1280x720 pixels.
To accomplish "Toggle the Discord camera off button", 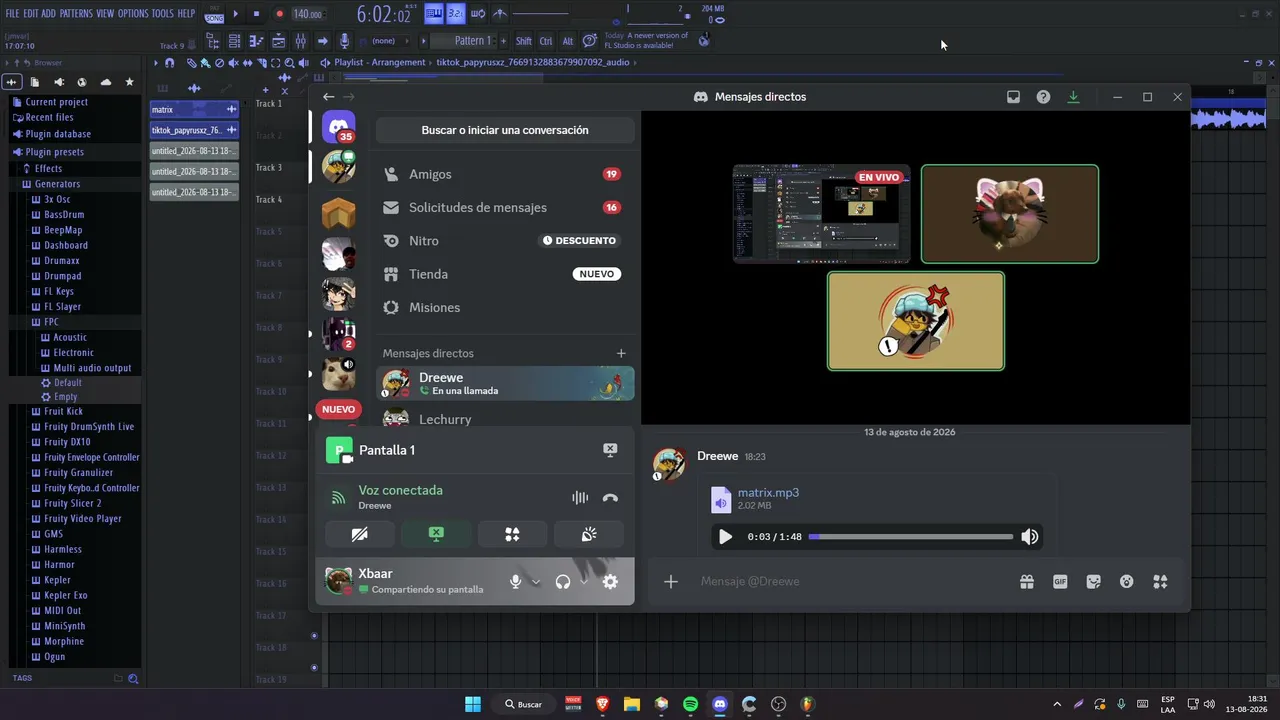I will (x=360, y=534).
